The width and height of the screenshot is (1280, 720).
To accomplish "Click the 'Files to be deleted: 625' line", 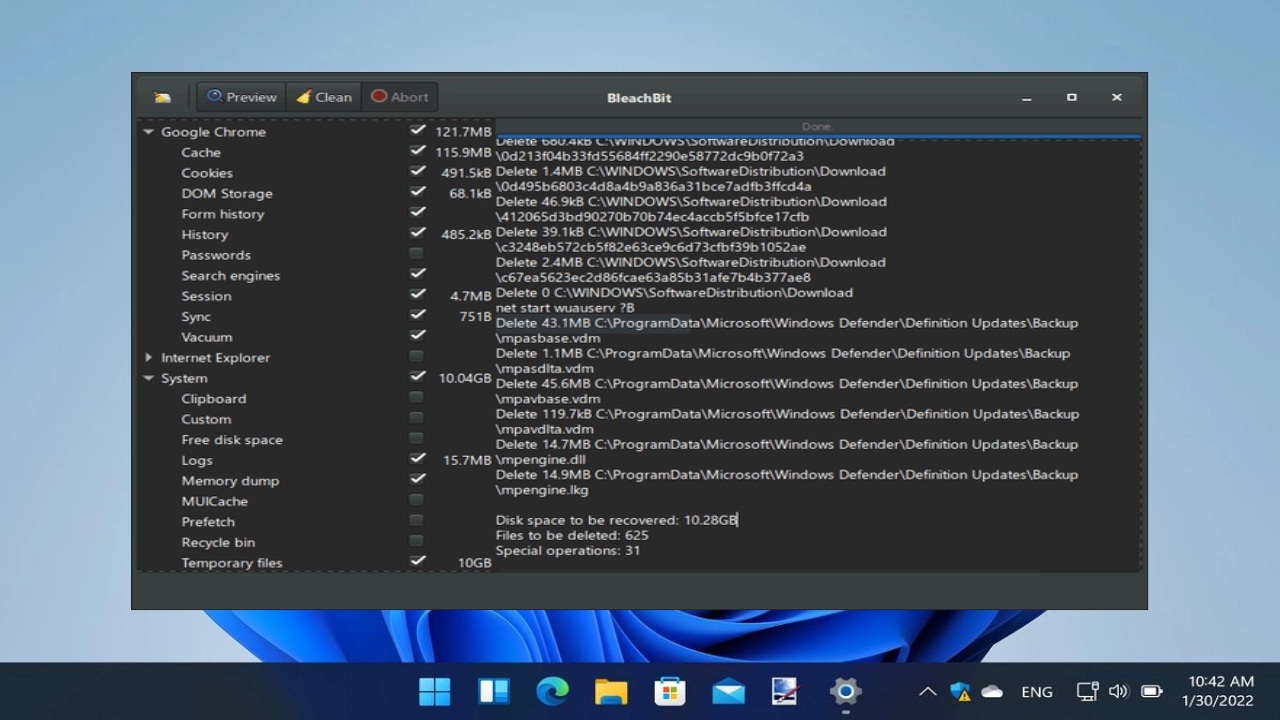I will click(x=572, y=535).
